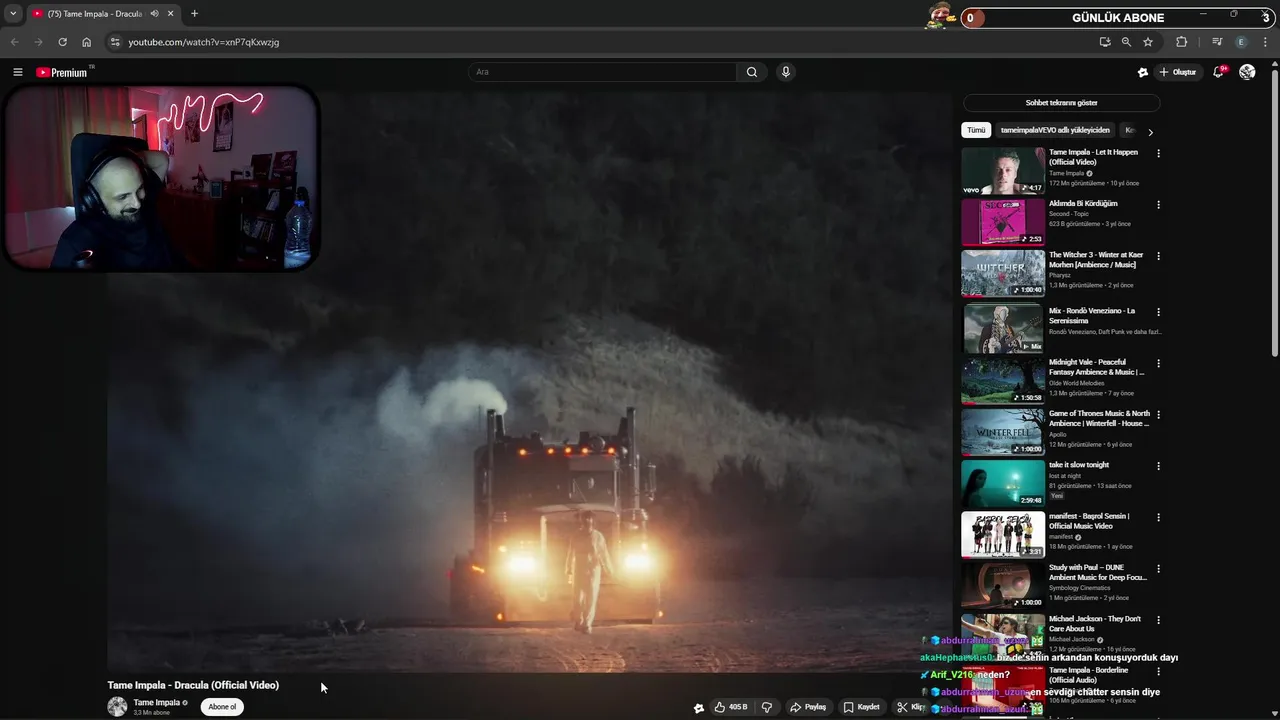The image size is (1280, 720).
Task: Click the Oluştur create button
Action: click(x=1178, y=72)
